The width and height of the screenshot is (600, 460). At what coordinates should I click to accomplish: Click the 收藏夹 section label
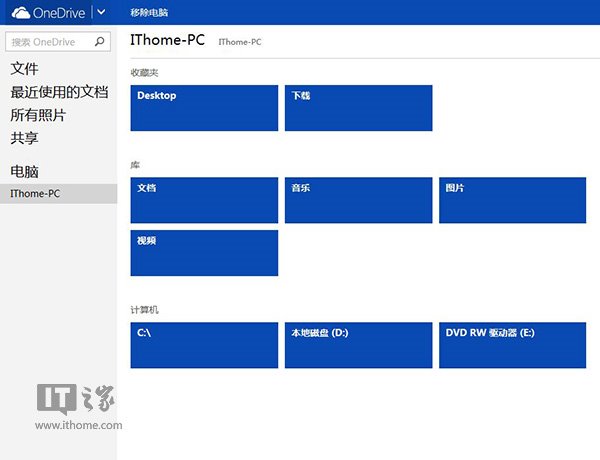tap(144, 72)
